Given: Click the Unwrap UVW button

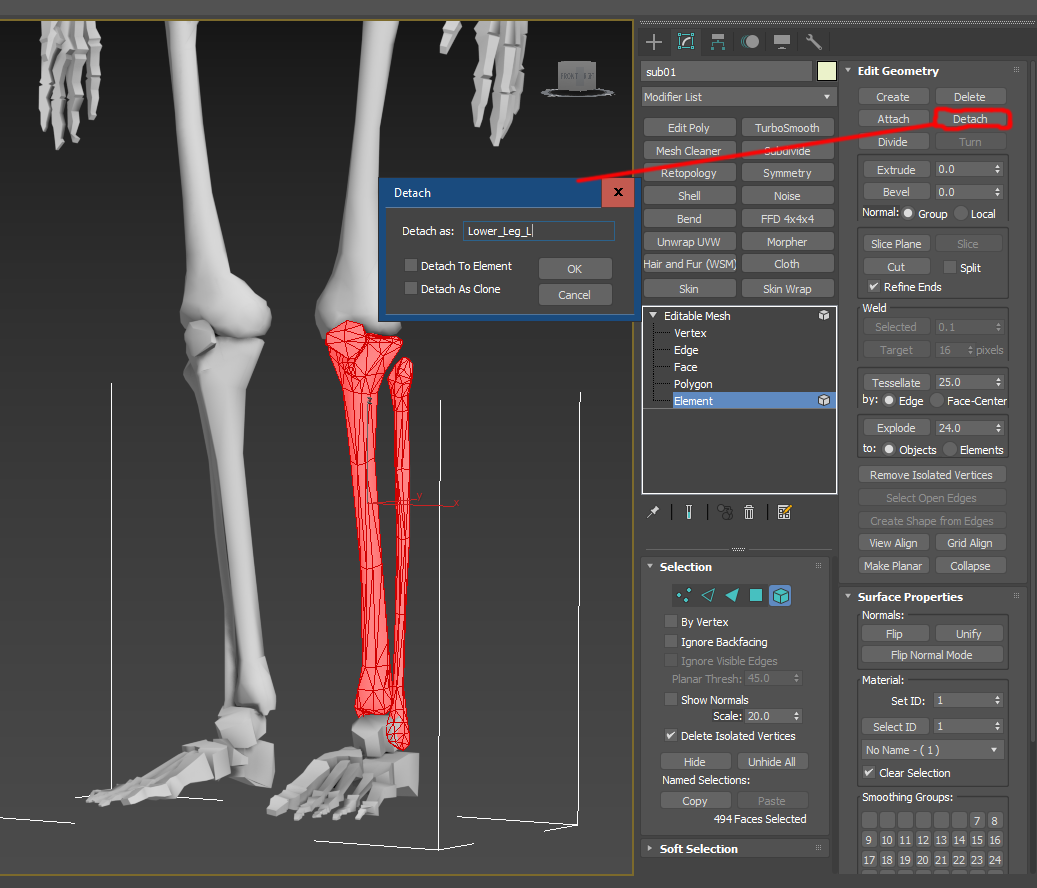Looking at the screenshot, I should (689, 240).
